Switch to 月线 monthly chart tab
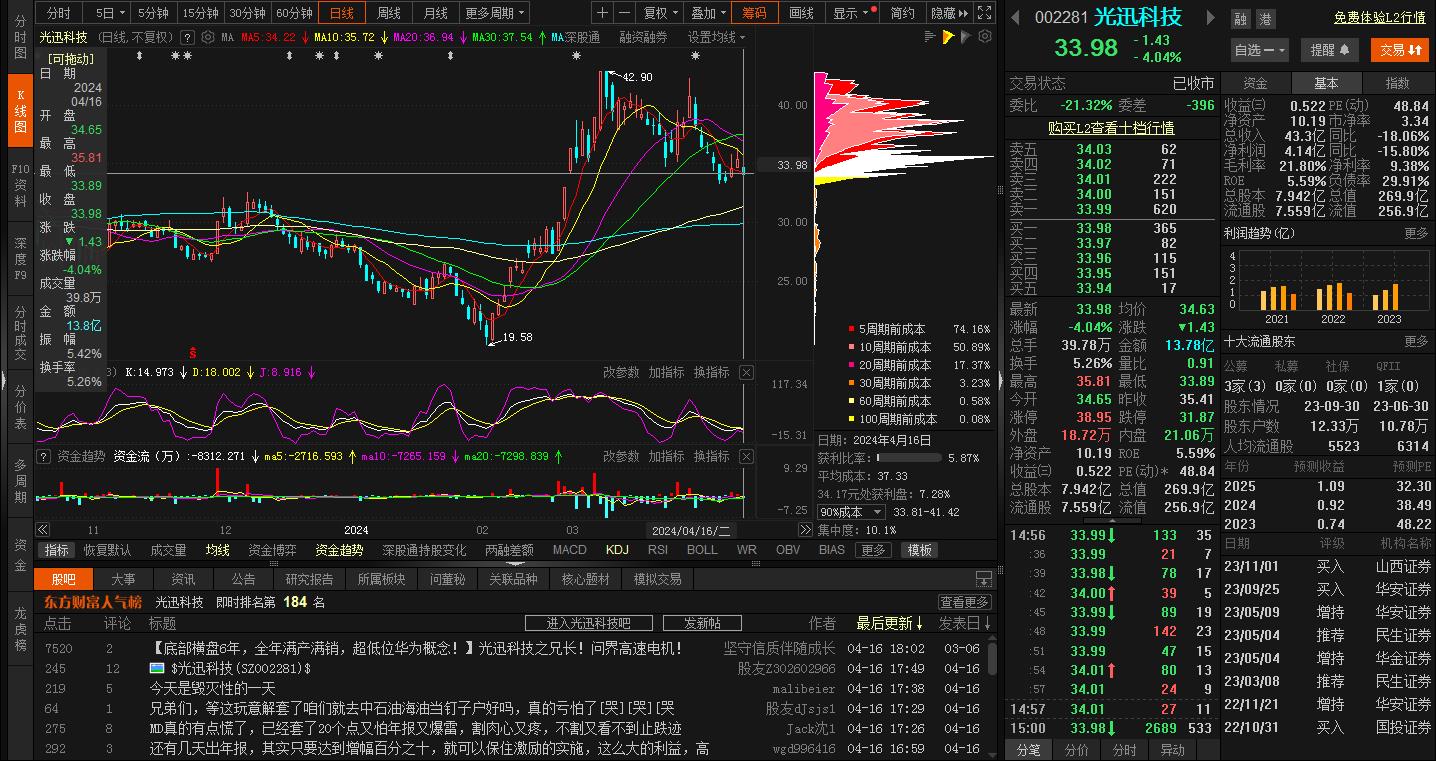The width and height of the screenshot is (1436, 761). point(435,13)
